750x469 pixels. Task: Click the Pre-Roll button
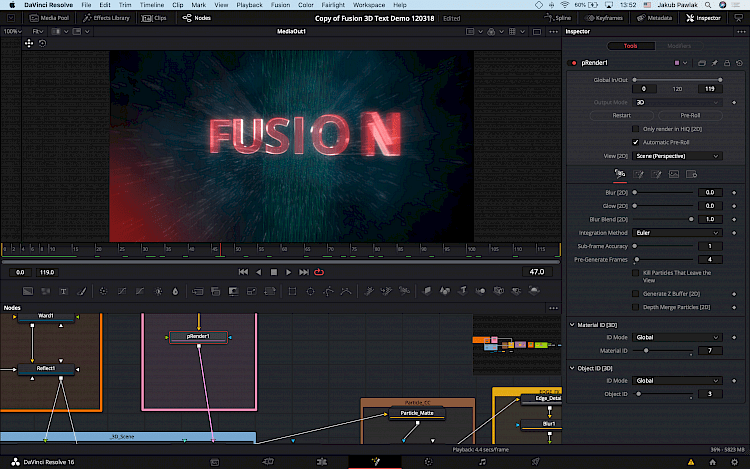[690, 115]
